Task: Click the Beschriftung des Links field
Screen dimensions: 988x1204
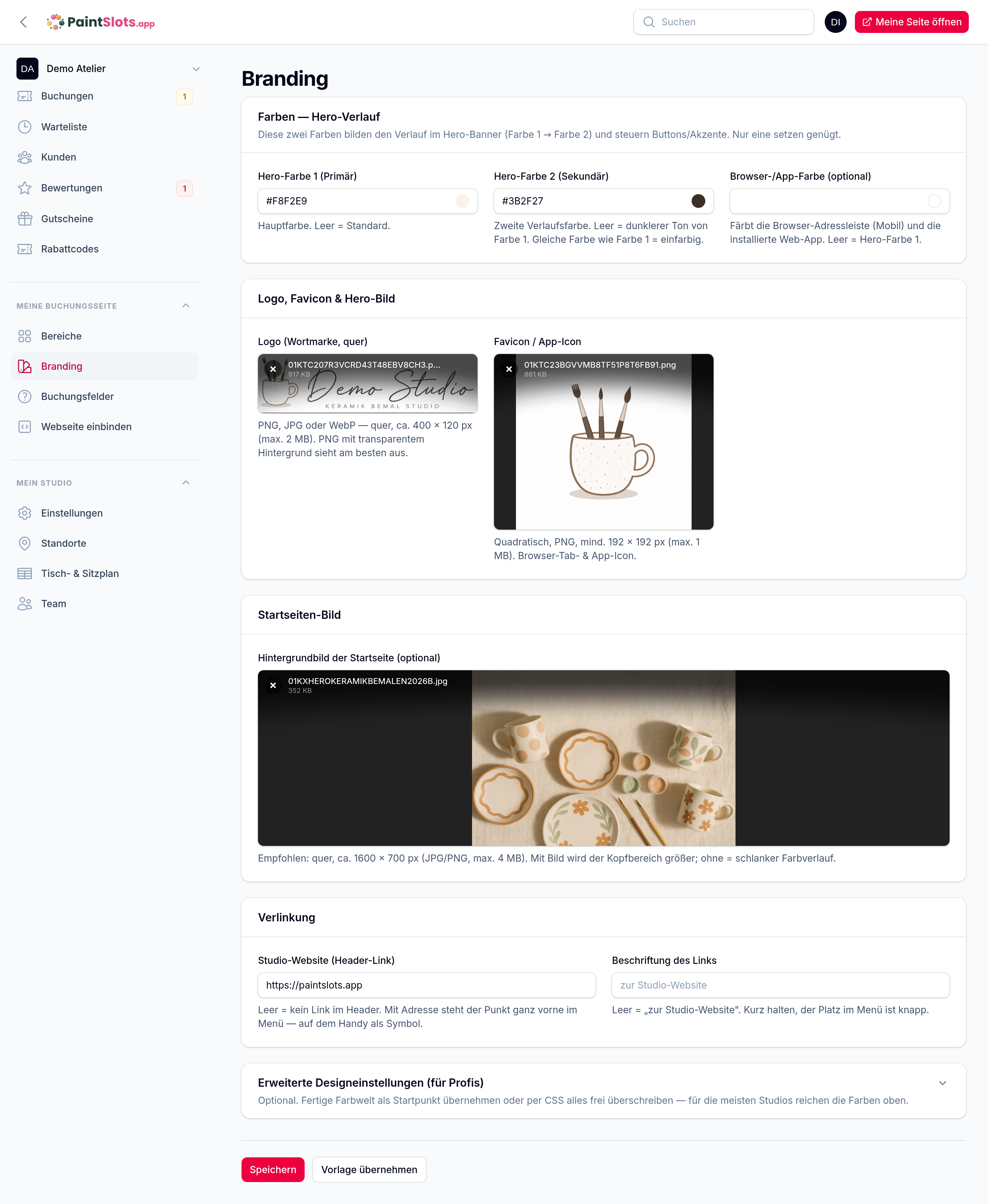Action: pyautogui.click(x=780, y=985)
